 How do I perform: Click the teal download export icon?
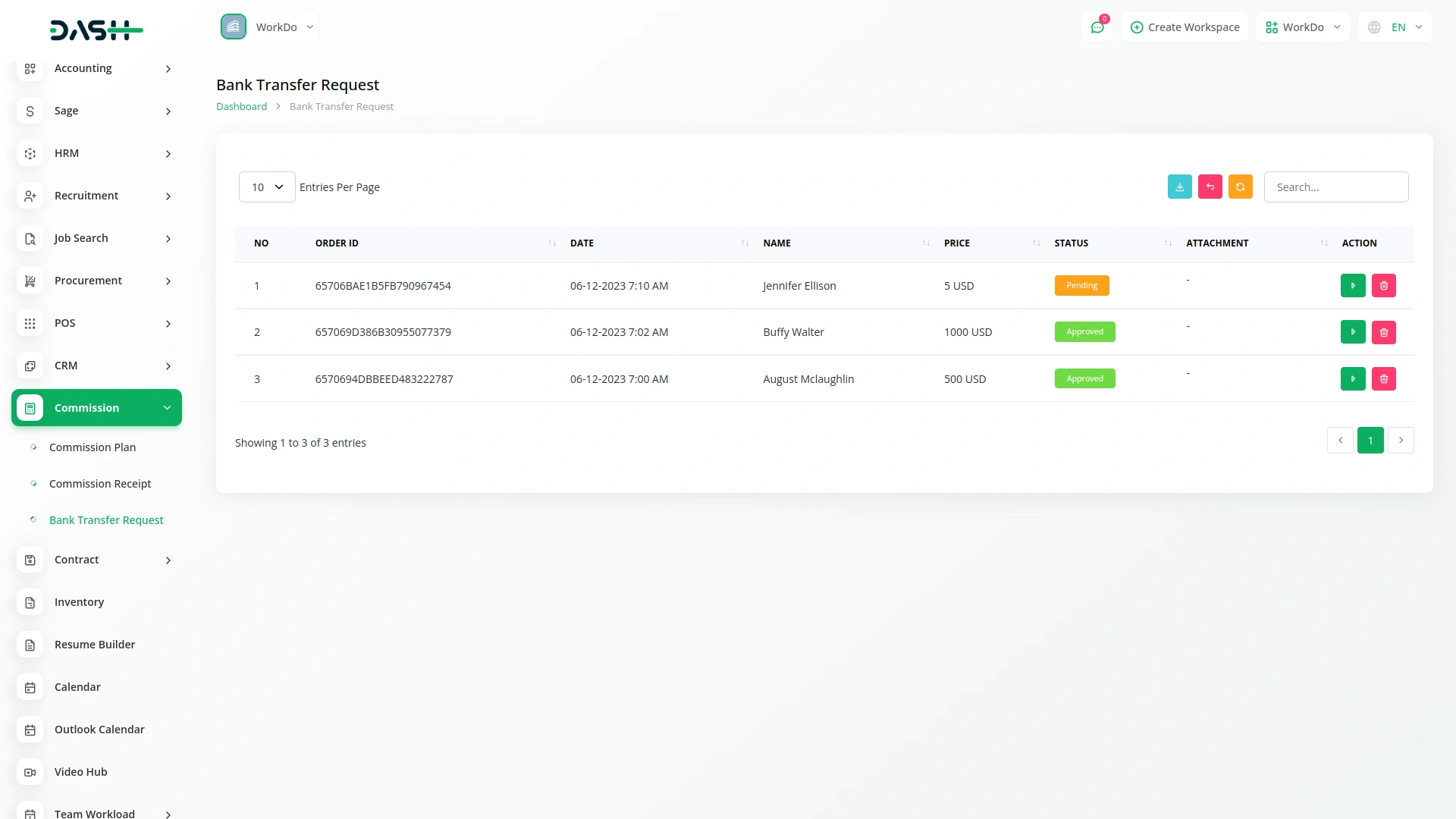tap(1179, 187)
